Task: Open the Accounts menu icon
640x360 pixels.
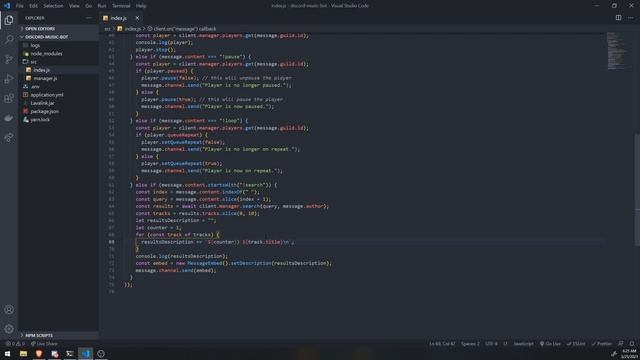Action: [x=9, y=309]
